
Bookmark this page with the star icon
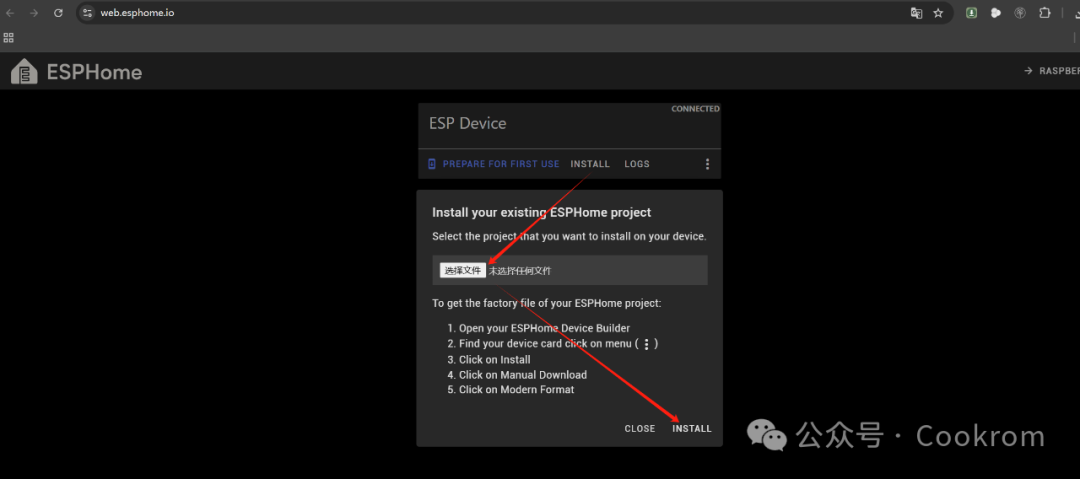click(x=938, y=12)
